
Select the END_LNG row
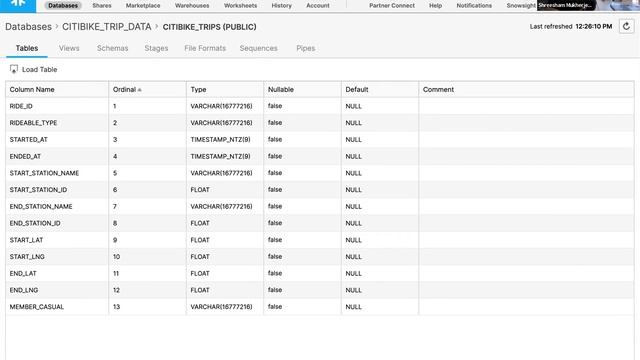320,290
